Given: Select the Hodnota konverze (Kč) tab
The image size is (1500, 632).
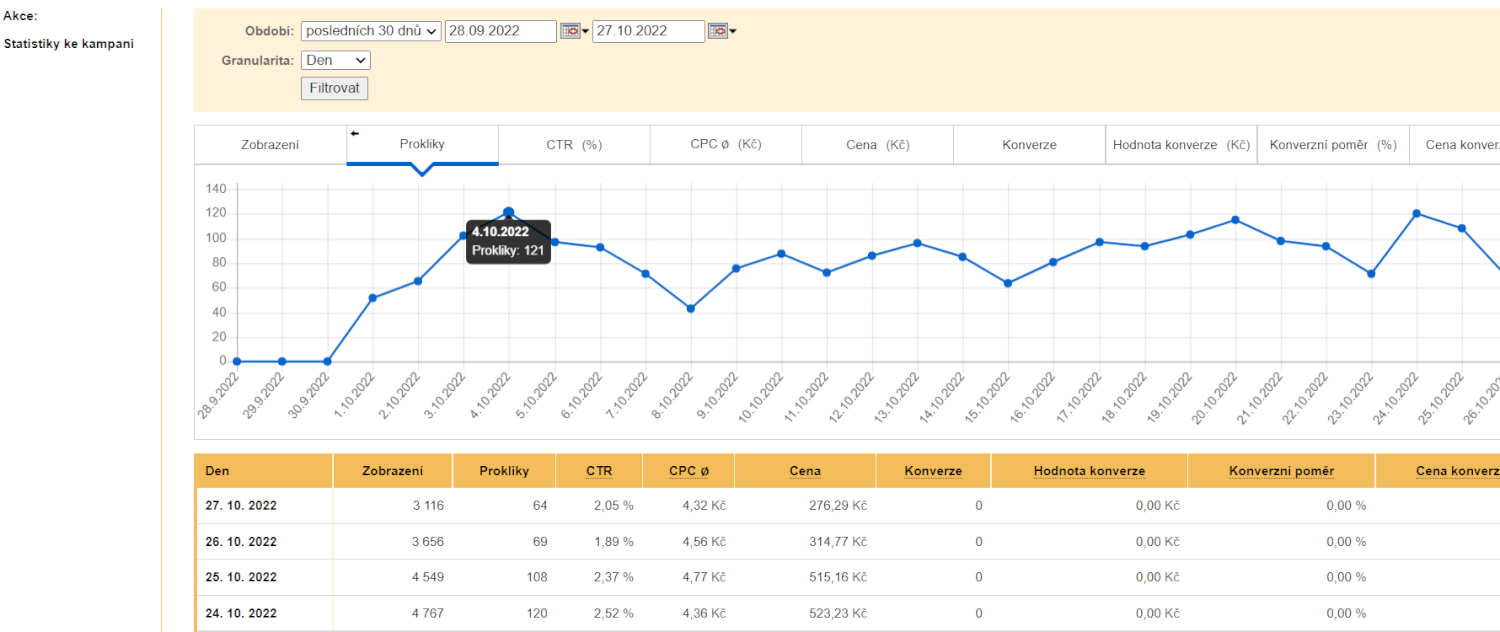Looking at the screenshot, I should 1181,145.
